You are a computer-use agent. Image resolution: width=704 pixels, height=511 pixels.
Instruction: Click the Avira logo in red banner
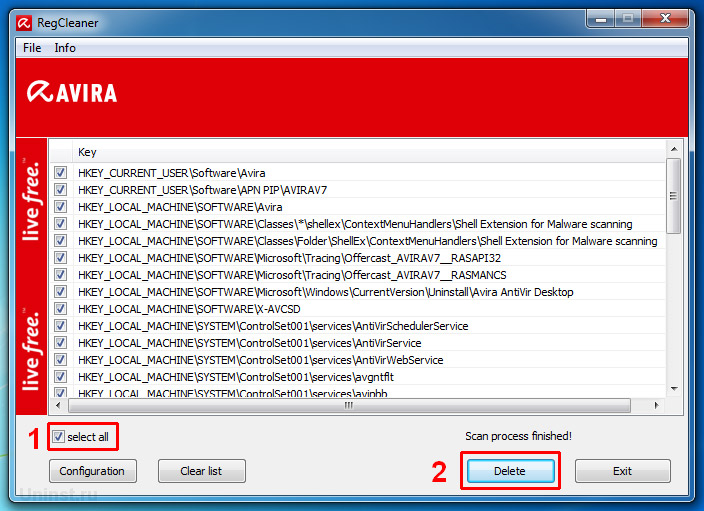tap(73, 93)
